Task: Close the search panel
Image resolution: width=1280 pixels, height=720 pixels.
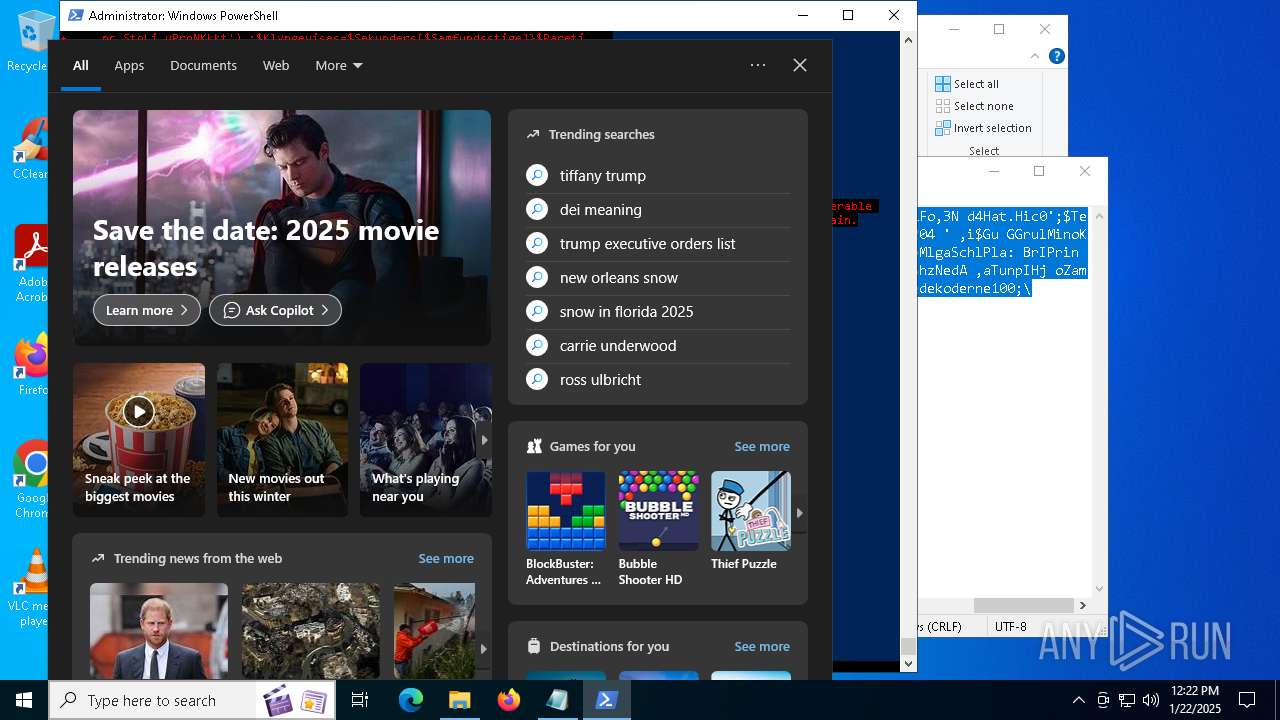Action: (x=800, y=65)
